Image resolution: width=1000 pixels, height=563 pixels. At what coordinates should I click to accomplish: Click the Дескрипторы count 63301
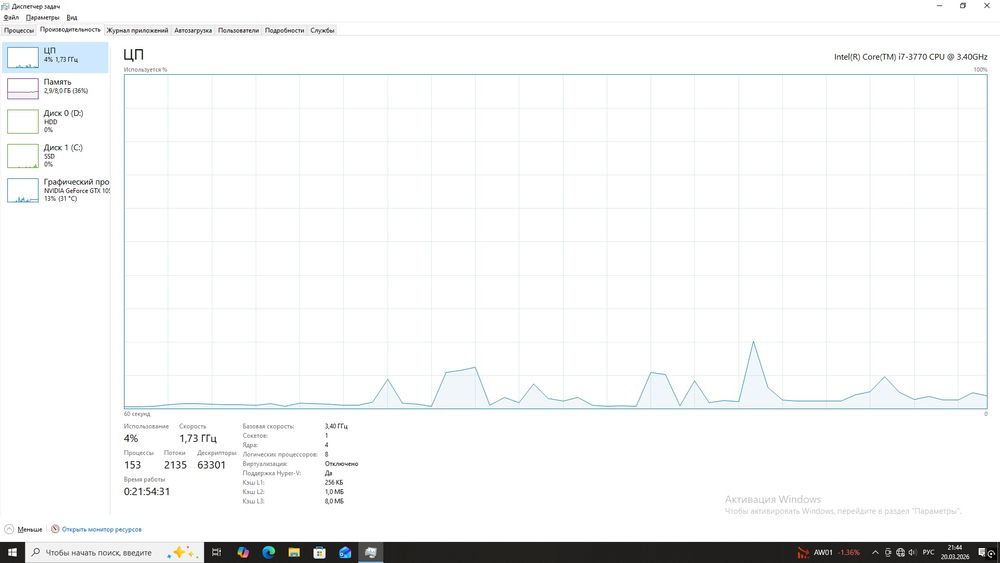[x=211, y=465]
